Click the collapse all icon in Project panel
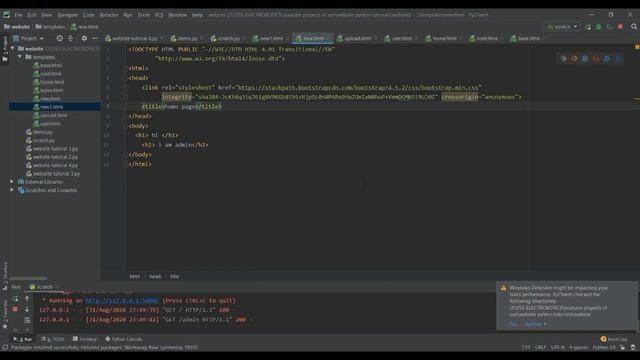The width and height of the screenshot is (640, 360). click(71, 38)
